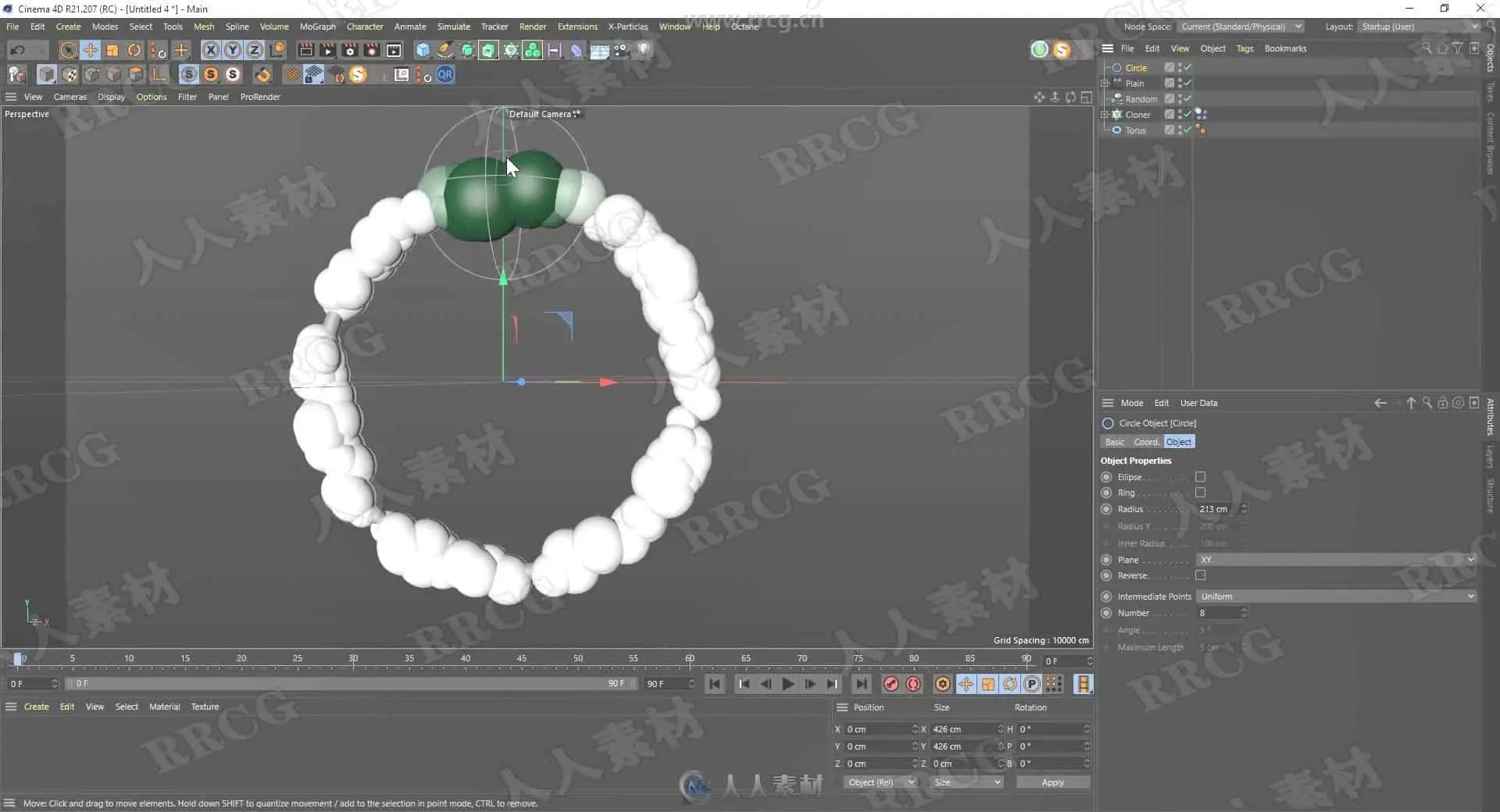The width and height of the screenshot is (1500, 812).
Task: Activate the Move tool in top toolbar
Action: tap(91, 51)
